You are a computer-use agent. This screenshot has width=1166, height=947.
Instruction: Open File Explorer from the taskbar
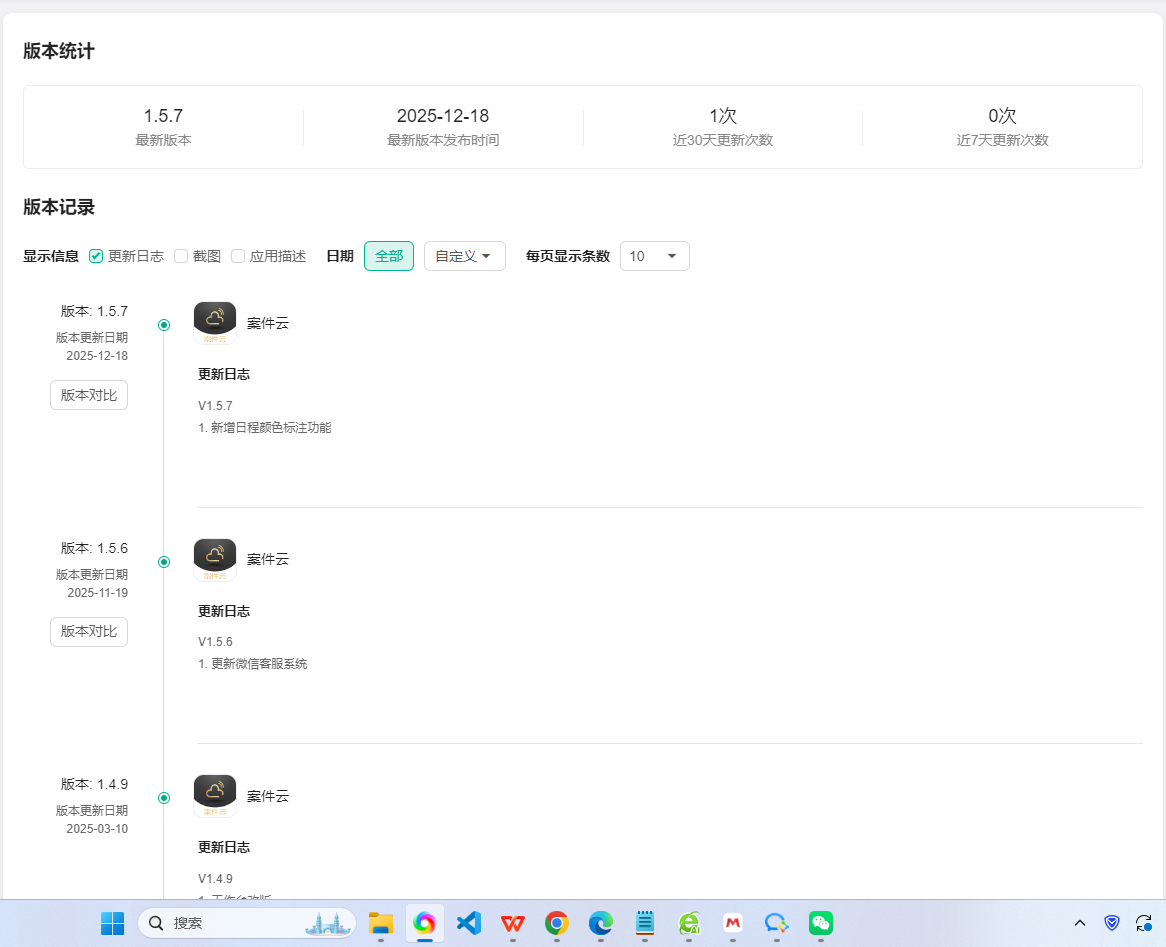click(381, 923)
